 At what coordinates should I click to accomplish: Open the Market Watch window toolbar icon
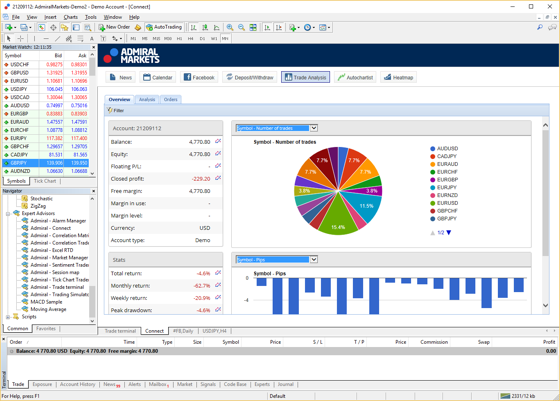pos(41,27)
